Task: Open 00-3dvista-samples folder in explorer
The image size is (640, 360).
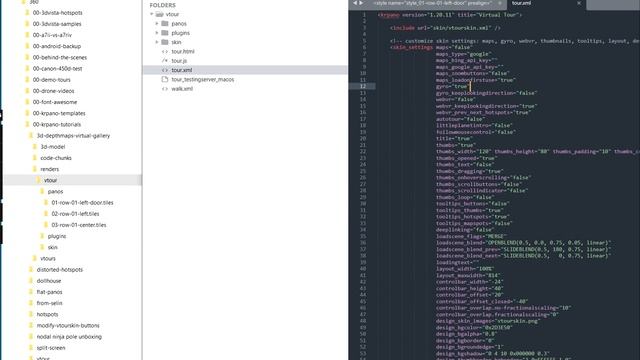Action: click(x=57, y=24)
